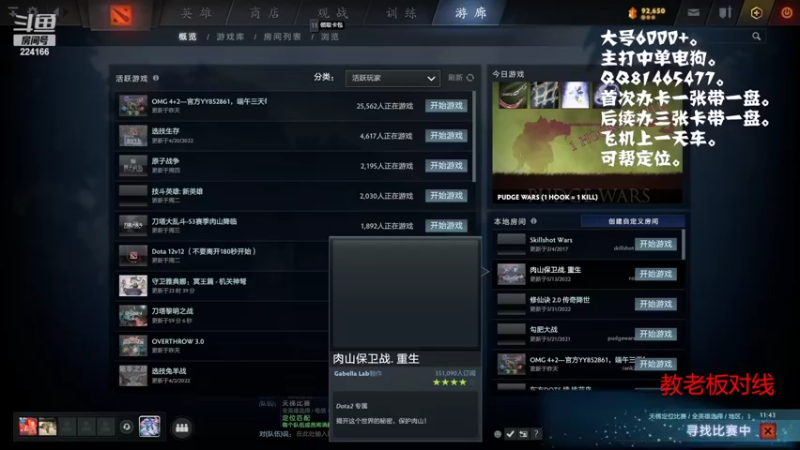Click the round coach icon beside party slots
This screenshot has width=800, height=450.
127,427
